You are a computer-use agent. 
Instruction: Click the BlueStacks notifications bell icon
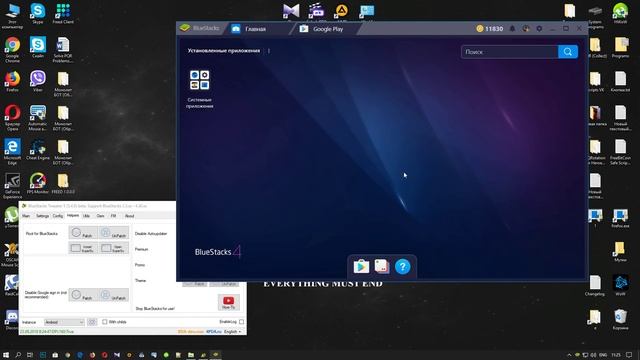coord(512,29)
